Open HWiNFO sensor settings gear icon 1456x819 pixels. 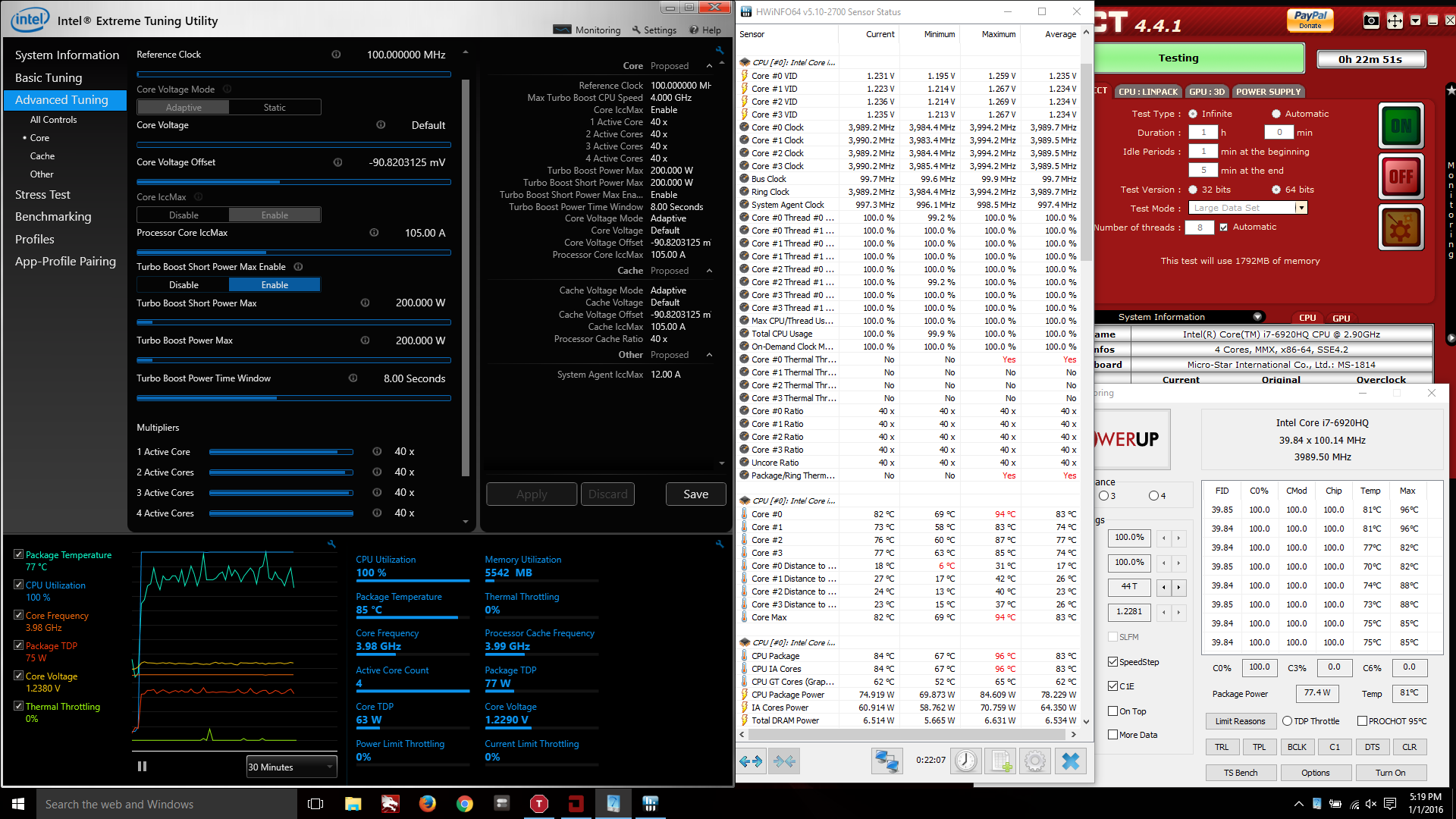pos(1035,761)
